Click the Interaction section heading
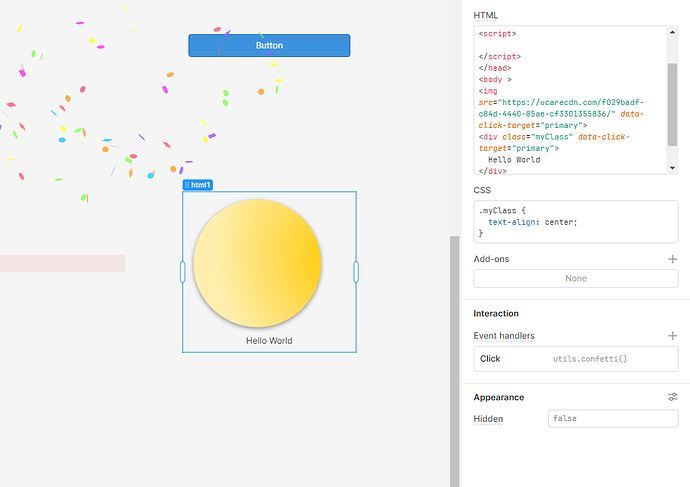 (x=496, y=314)
